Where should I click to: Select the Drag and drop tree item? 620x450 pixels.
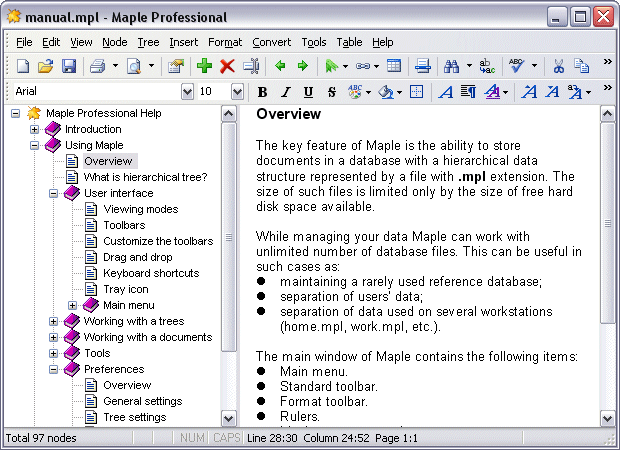click(138, 257)
